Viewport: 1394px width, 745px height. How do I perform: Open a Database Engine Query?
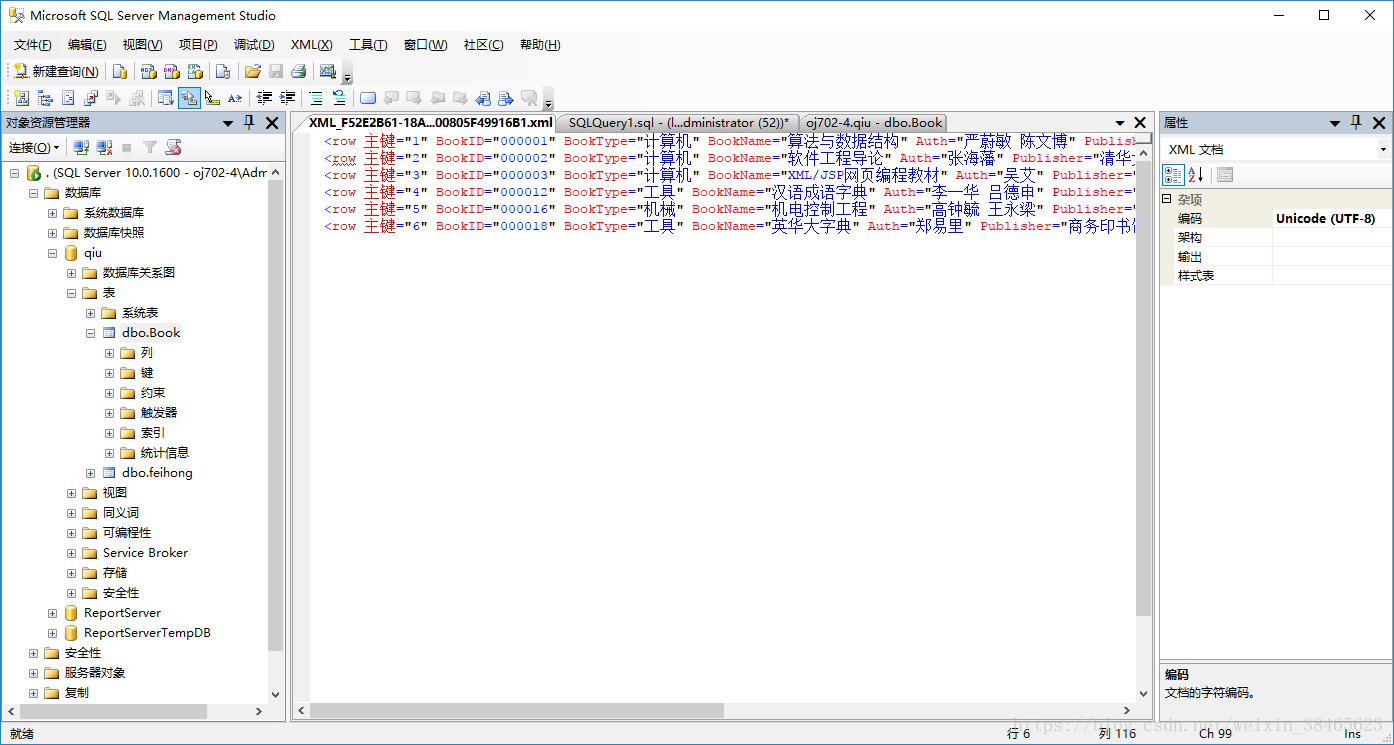pyautogui.click(x=119, y=71)
